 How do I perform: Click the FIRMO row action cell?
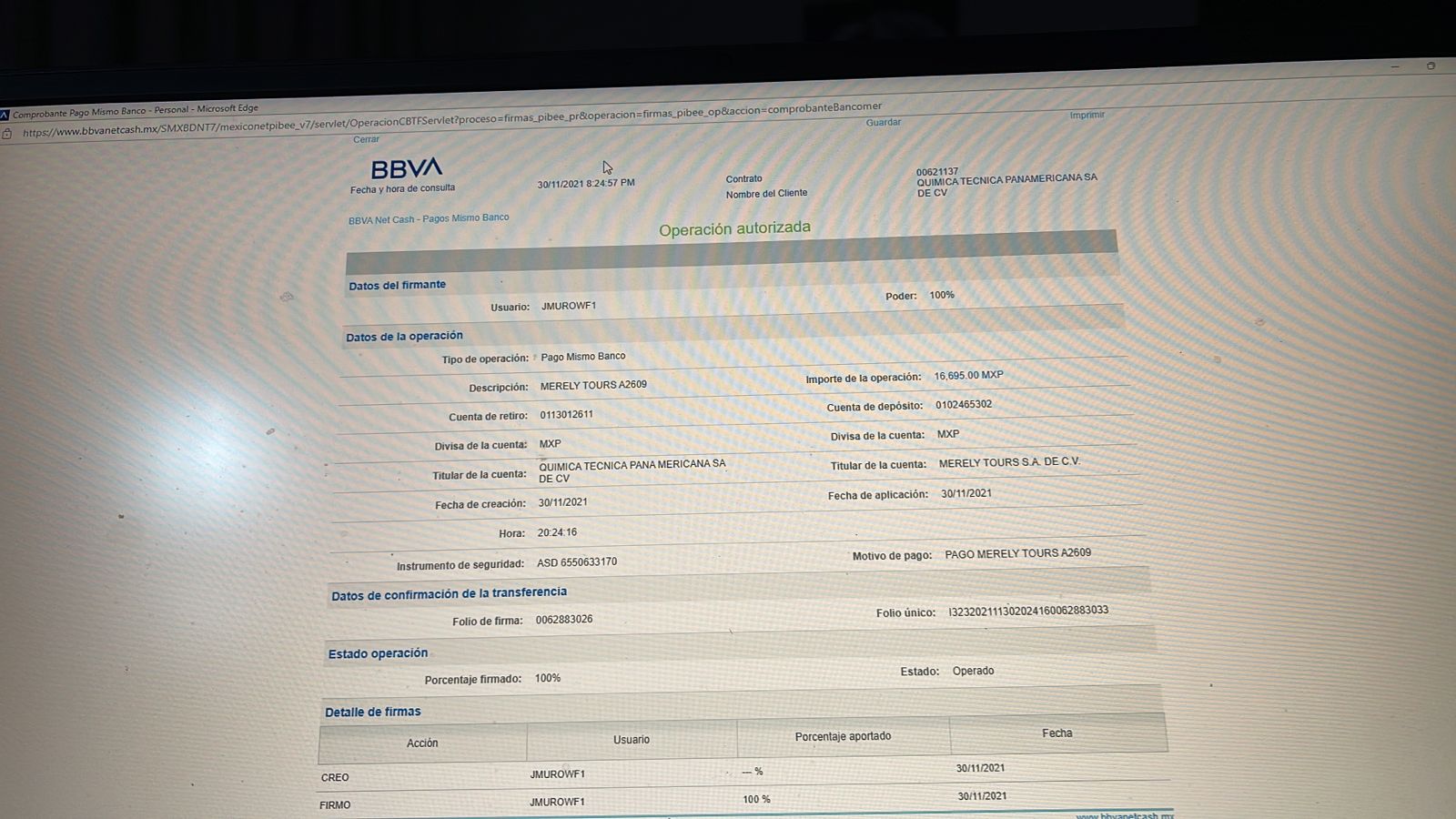coord(335,805)
